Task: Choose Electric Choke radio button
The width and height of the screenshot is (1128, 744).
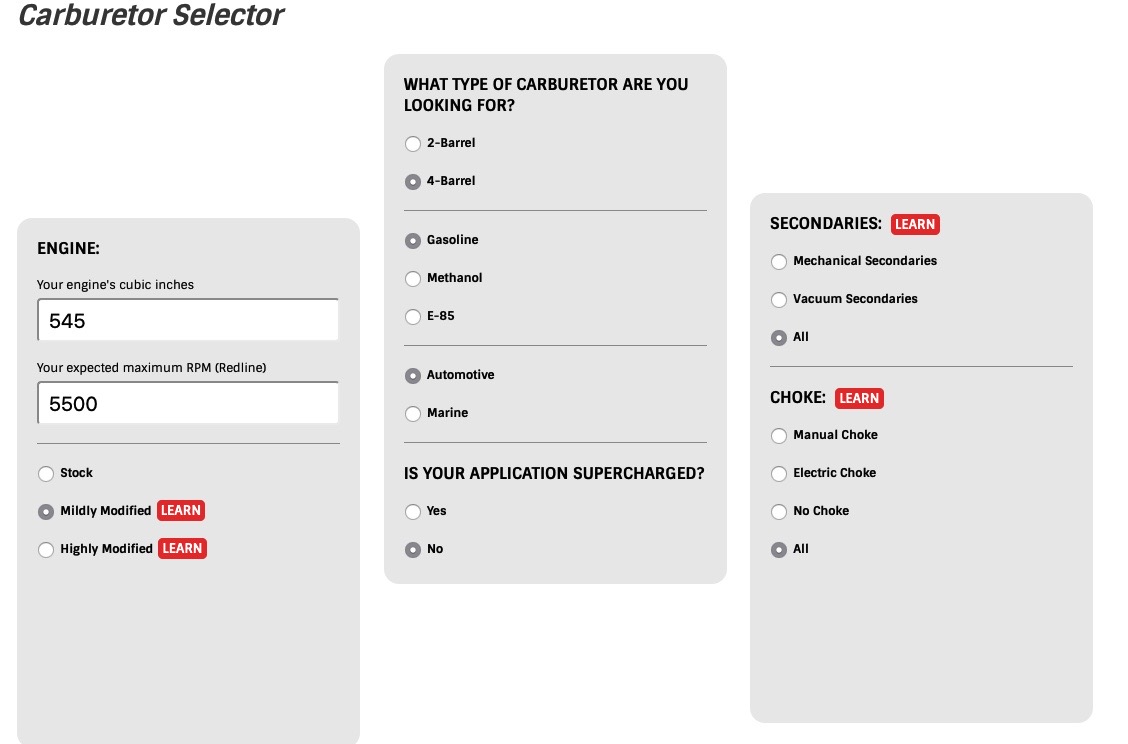Action: click(x=779, y=473)
